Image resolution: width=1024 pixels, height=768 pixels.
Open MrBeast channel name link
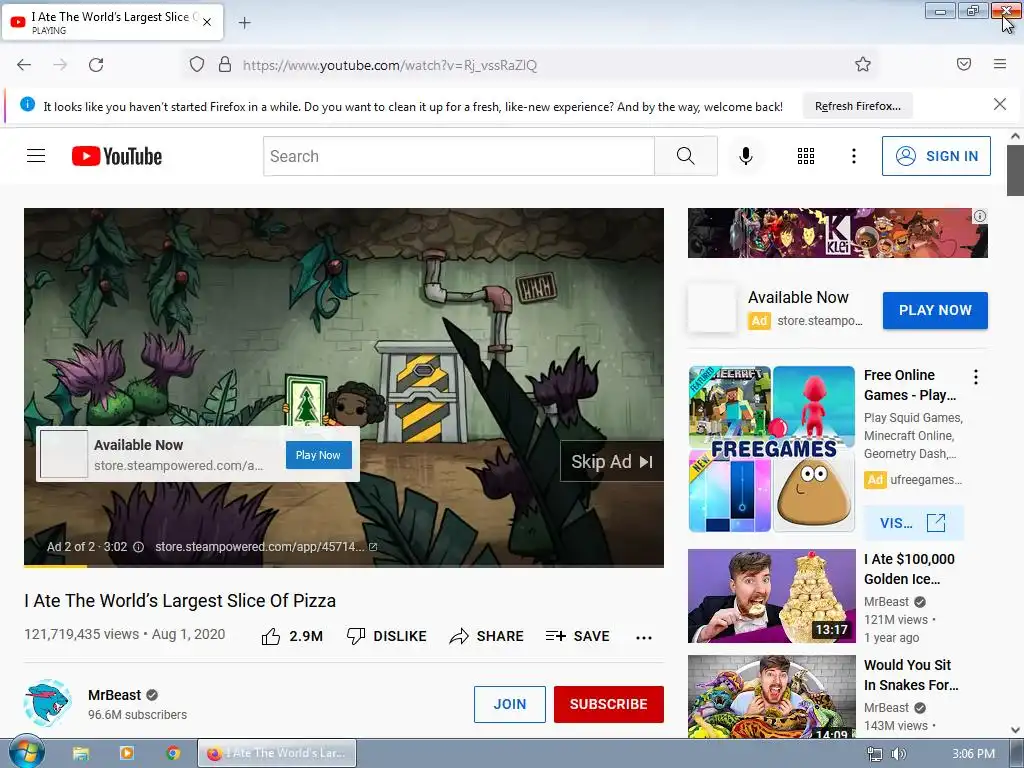click(115, 695)
